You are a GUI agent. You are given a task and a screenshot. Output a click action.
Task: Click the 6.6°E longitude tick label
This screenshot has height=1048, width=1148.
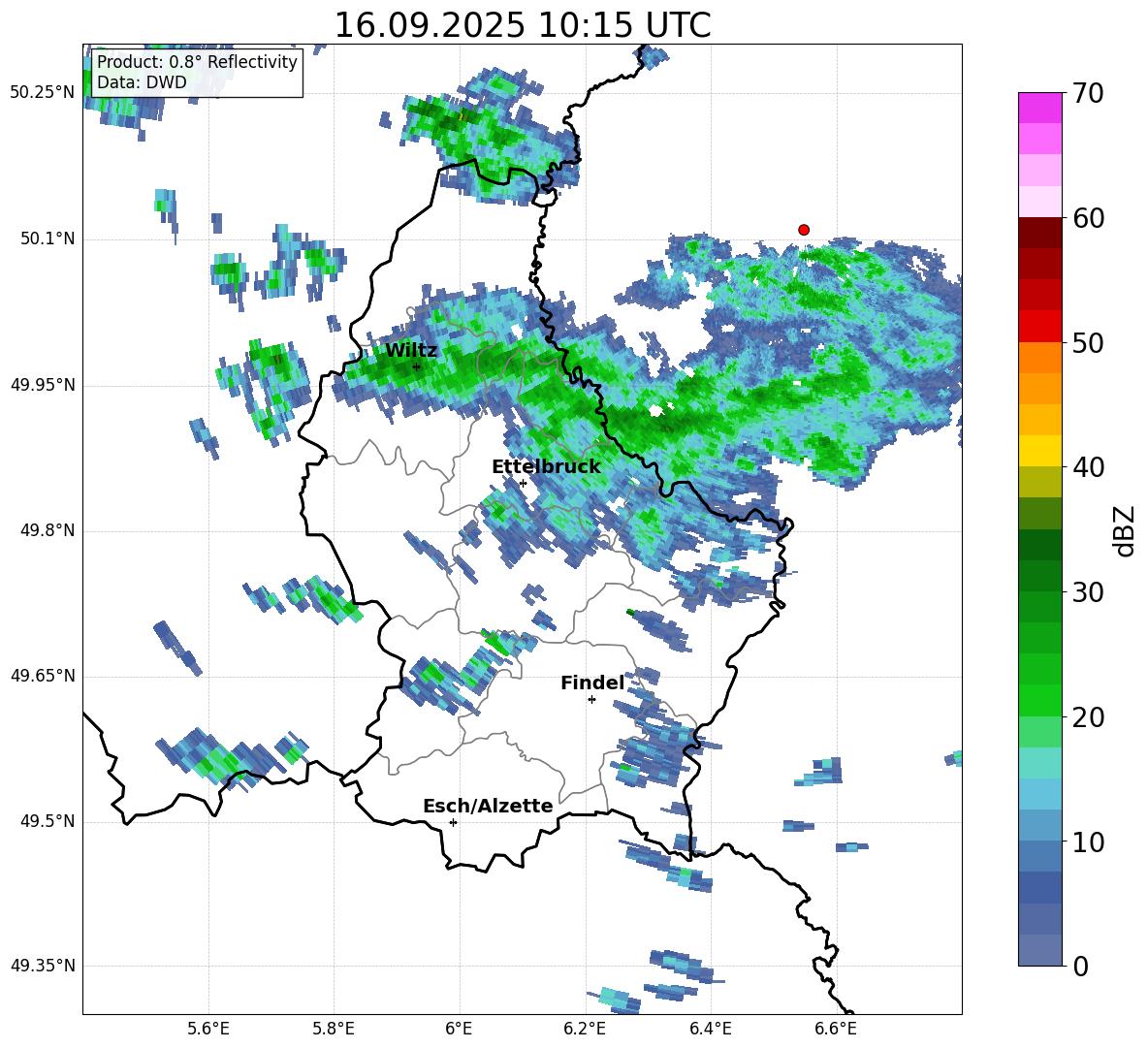[836, 1029]
